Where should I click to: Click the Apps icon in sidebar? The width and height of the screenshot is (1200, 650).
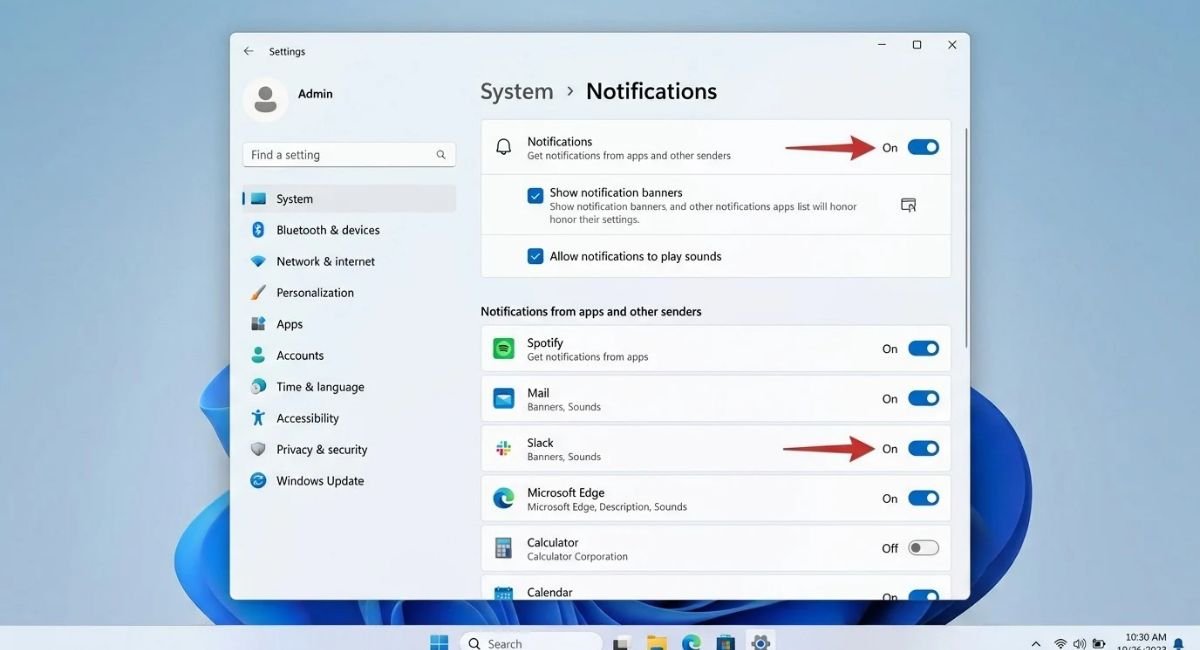tap(258, 324)
